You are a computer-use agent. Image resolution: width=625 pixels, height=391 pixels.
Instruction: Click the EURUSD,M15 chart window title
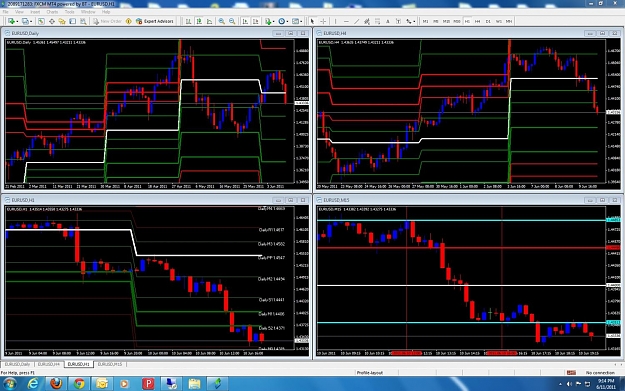click(336, 200)
